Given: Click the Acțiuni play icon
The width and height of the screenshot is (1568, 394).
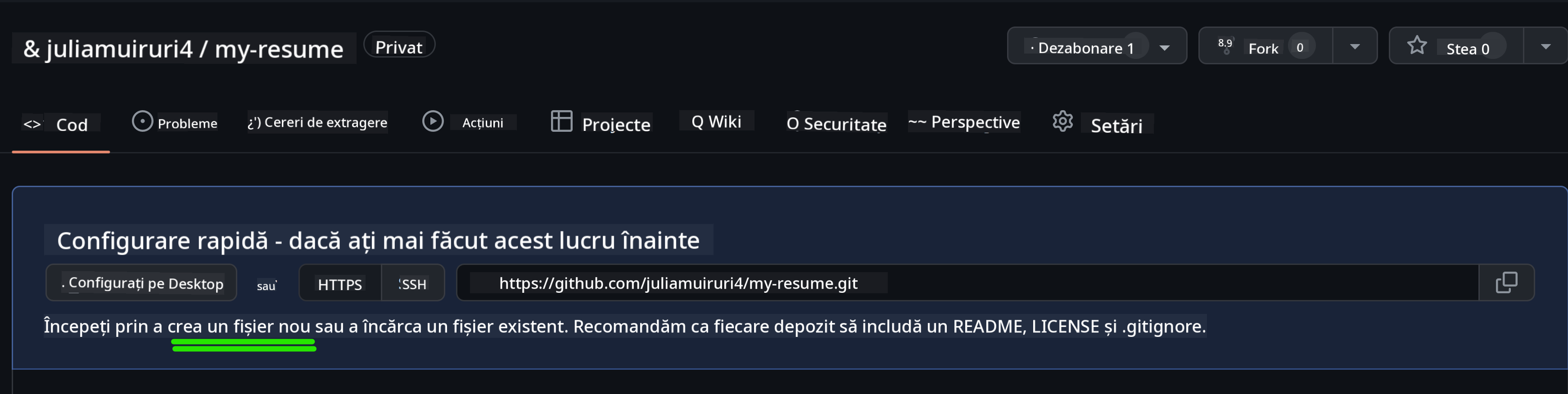Looking at the screenshot, I should pos(434,121).
